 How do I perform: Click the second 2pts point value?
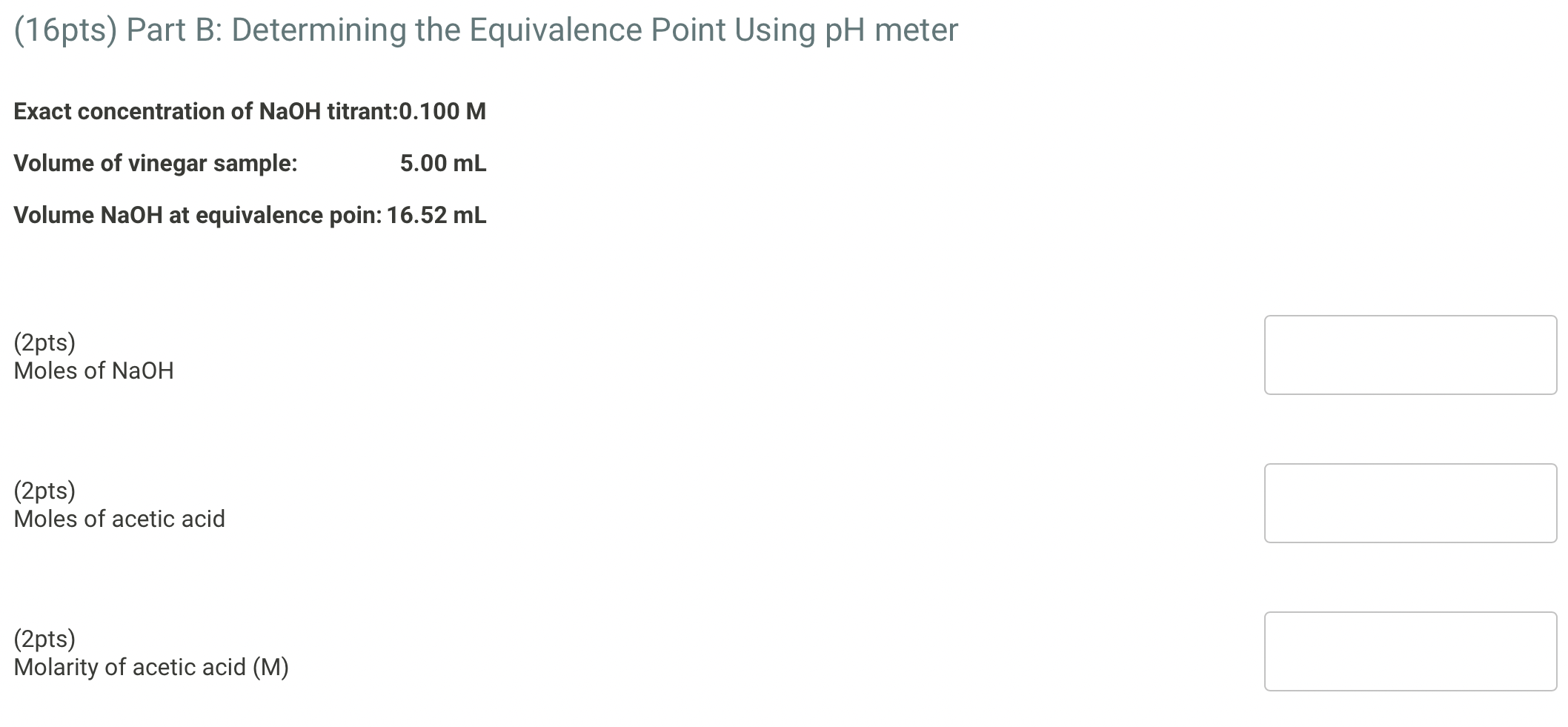[44, 491]
